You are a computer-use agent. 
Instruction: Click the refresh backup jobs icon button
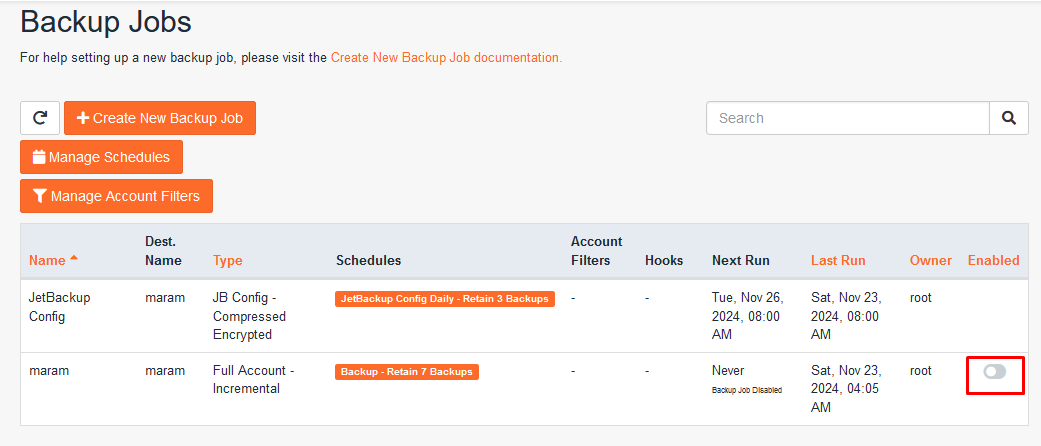[40, 118]
